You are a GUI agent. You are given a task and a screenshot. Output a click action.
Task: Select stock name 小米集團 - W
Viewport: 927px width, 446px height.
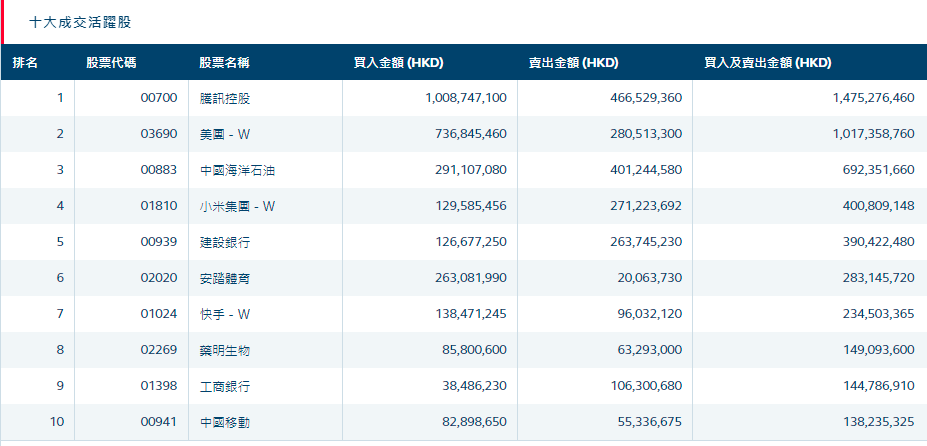click(x=238, y=206)
